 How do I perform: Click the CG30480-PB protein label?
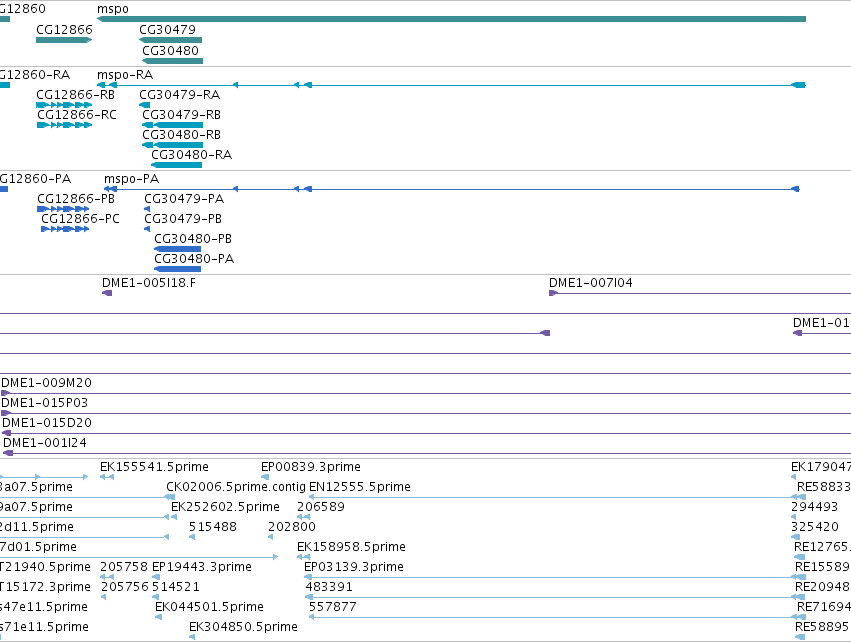[193, 239]
